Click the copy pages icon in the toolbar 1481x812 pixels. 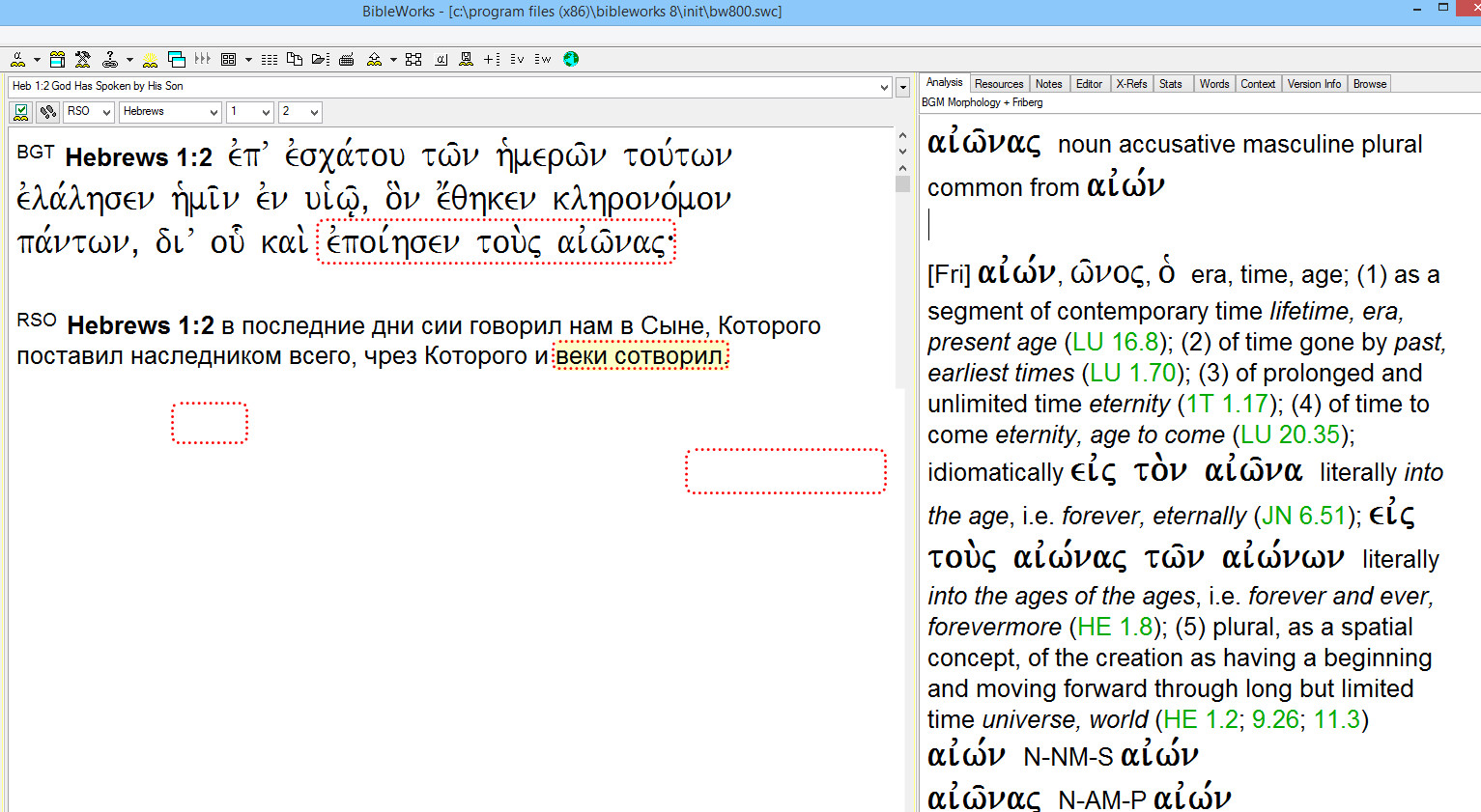pos(295,59)
